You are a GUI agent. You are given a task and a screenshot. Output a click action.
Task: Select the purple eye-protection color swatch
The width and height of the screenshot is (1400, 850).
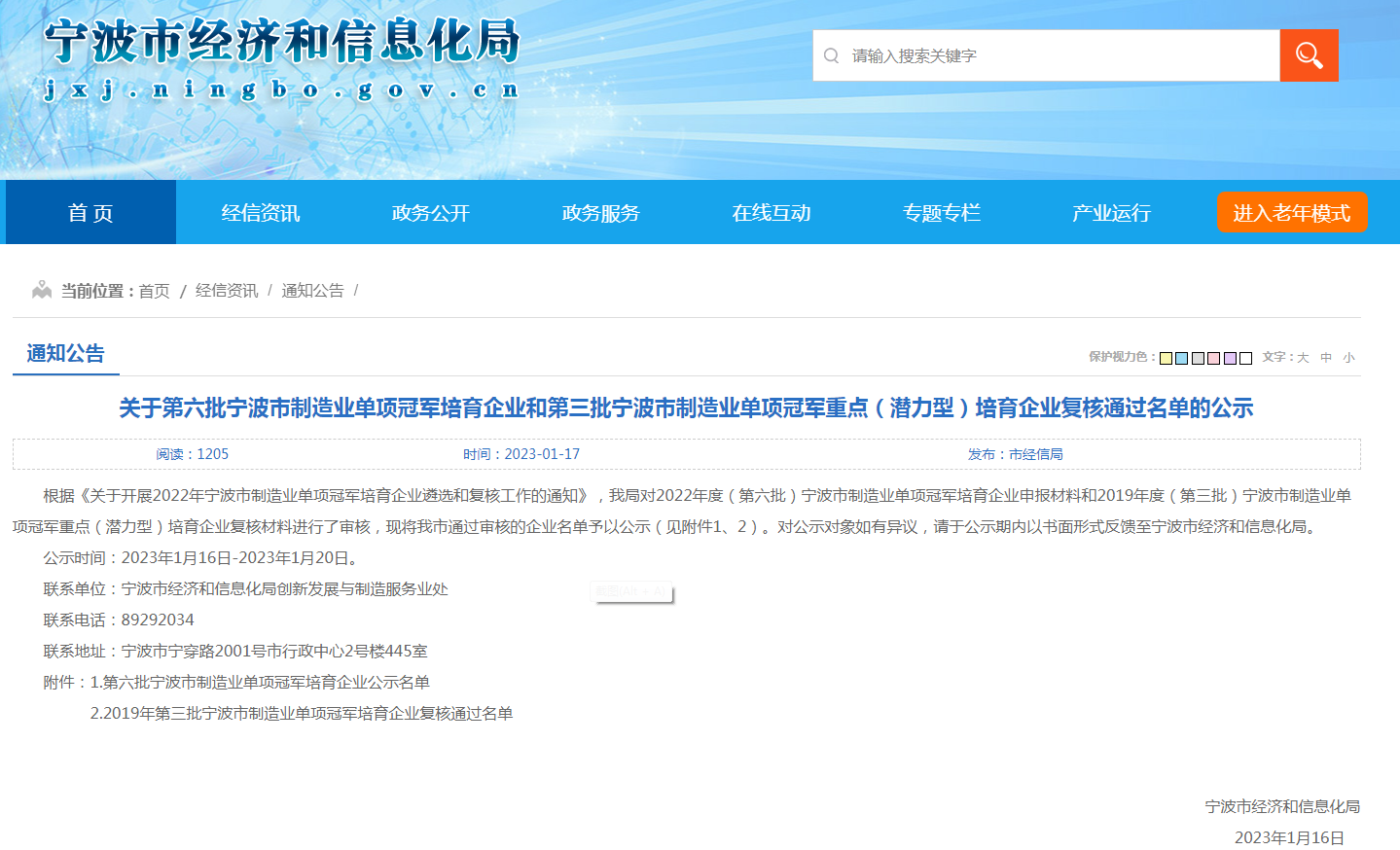(1229, 358)
